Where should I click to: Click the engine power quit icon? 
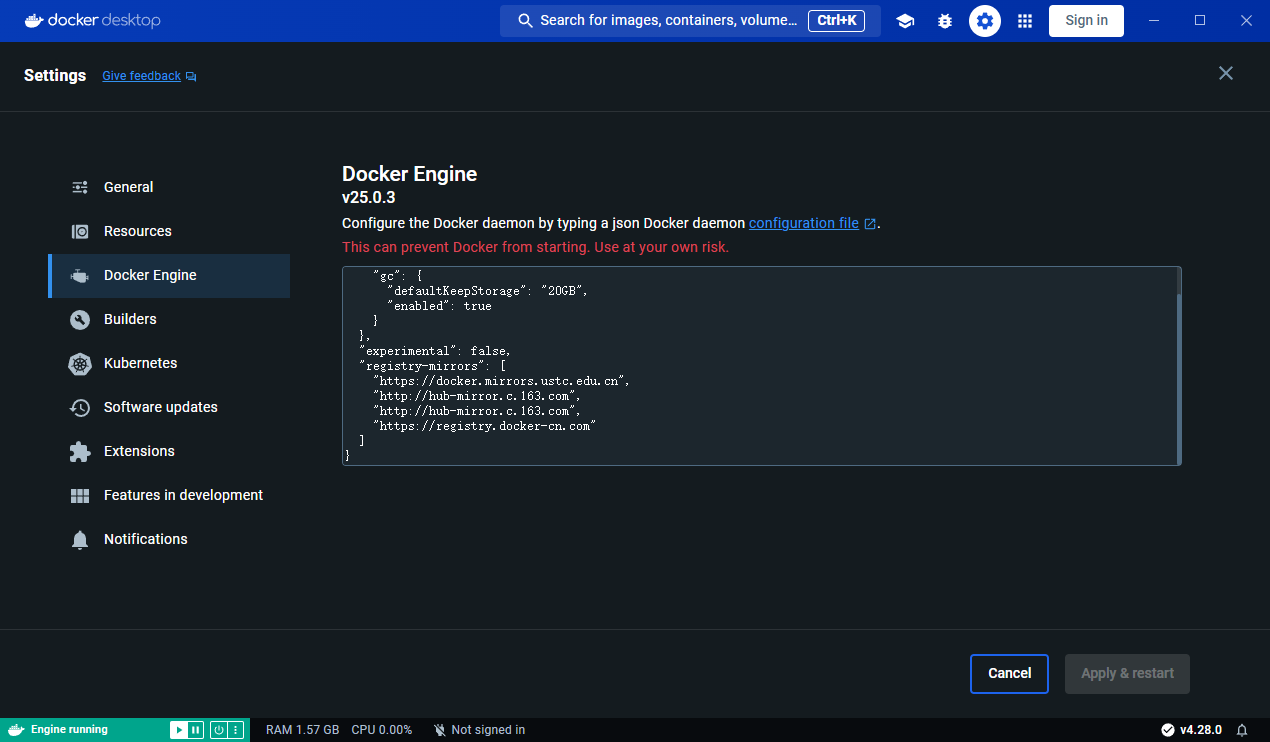tap(218, 730)
